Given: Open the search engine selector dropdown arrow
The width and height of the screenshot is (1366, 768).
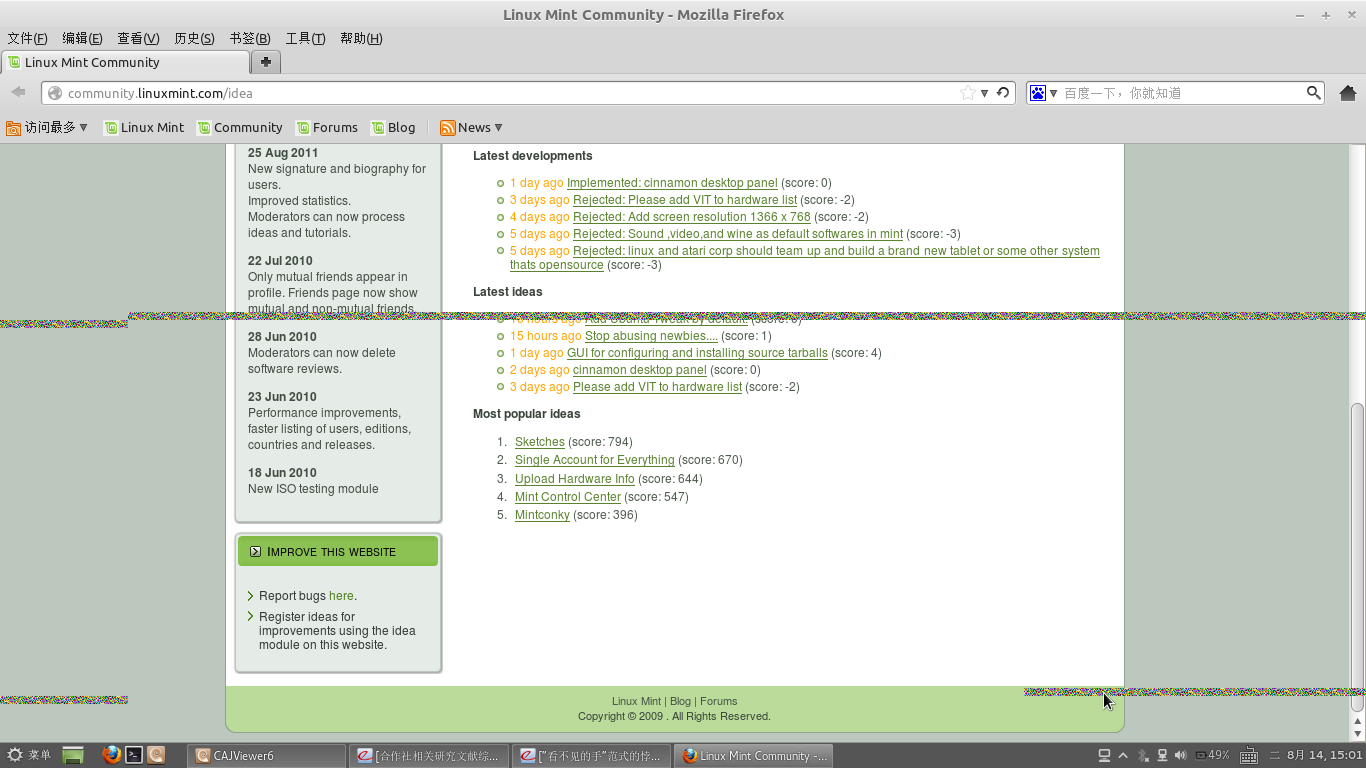Looking at the screenshot, I should click(x=1053, y=93).
